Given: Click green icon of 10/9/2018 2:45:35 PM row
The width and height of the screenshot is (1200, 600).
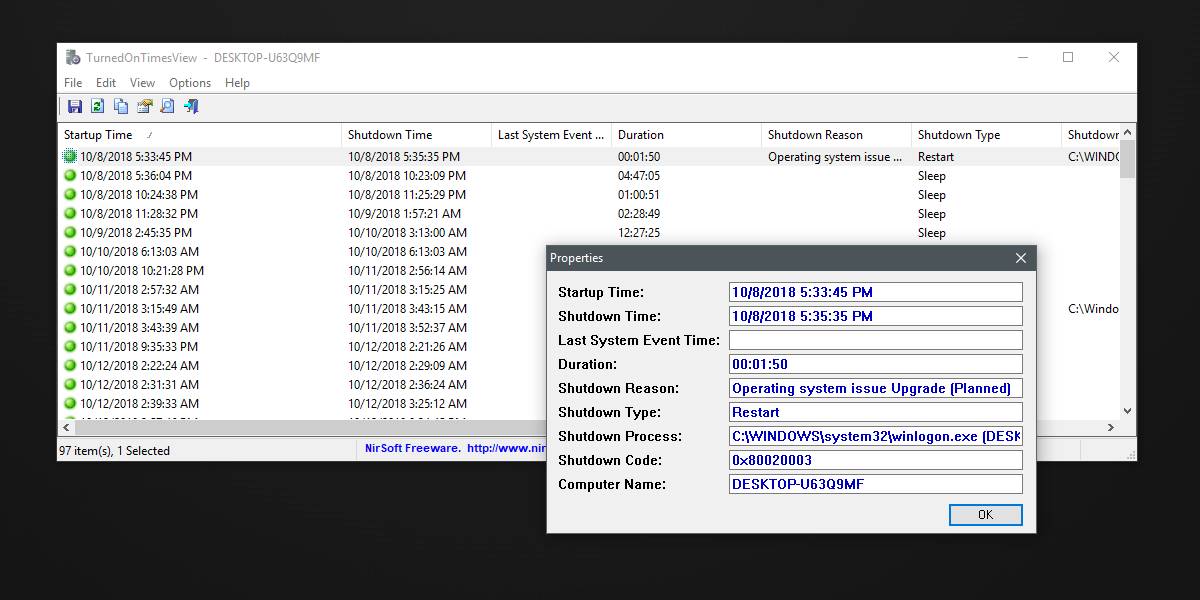Looking at the screenshot, I should pos(70,232).
